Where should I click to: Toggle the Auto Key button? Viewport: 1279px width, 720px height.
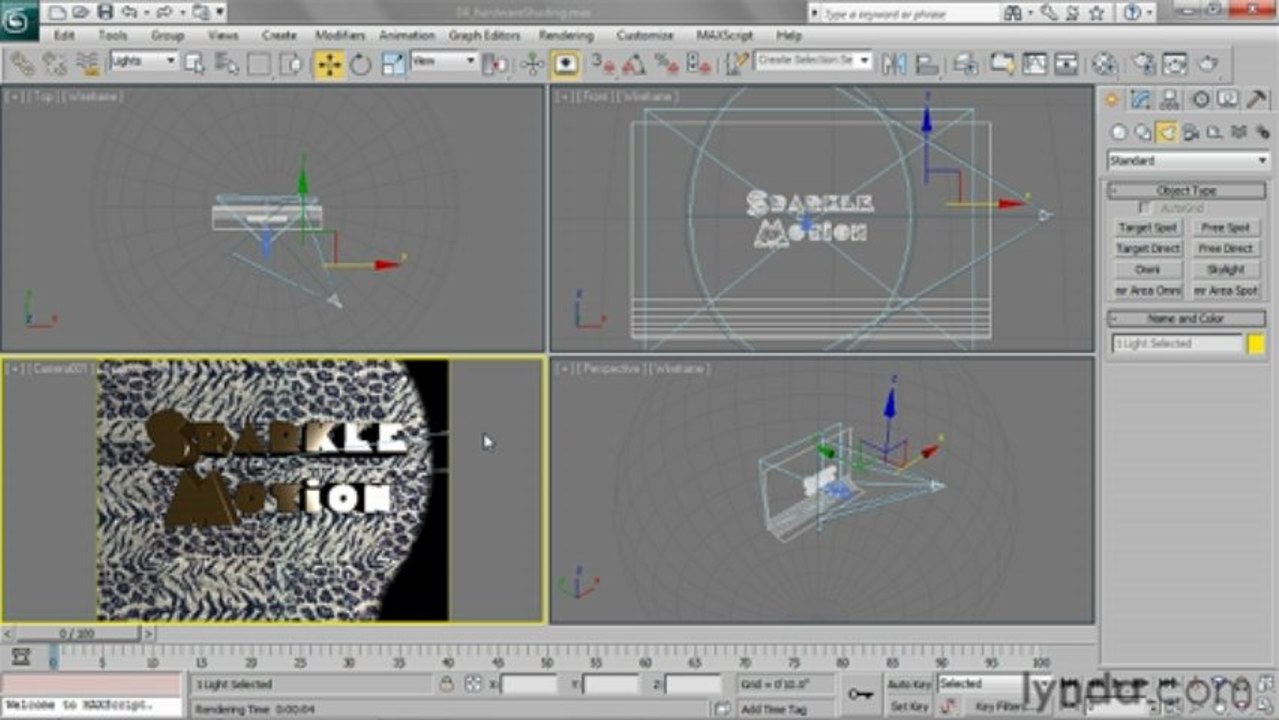point(909,684)
